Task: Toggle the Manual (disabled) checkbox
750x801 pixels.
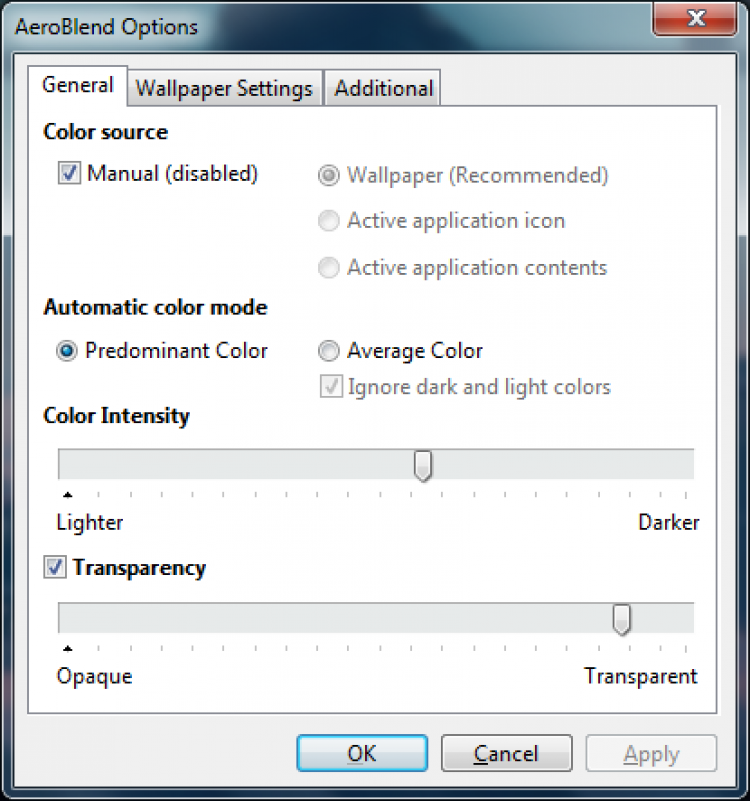Action: coord(69,174)
